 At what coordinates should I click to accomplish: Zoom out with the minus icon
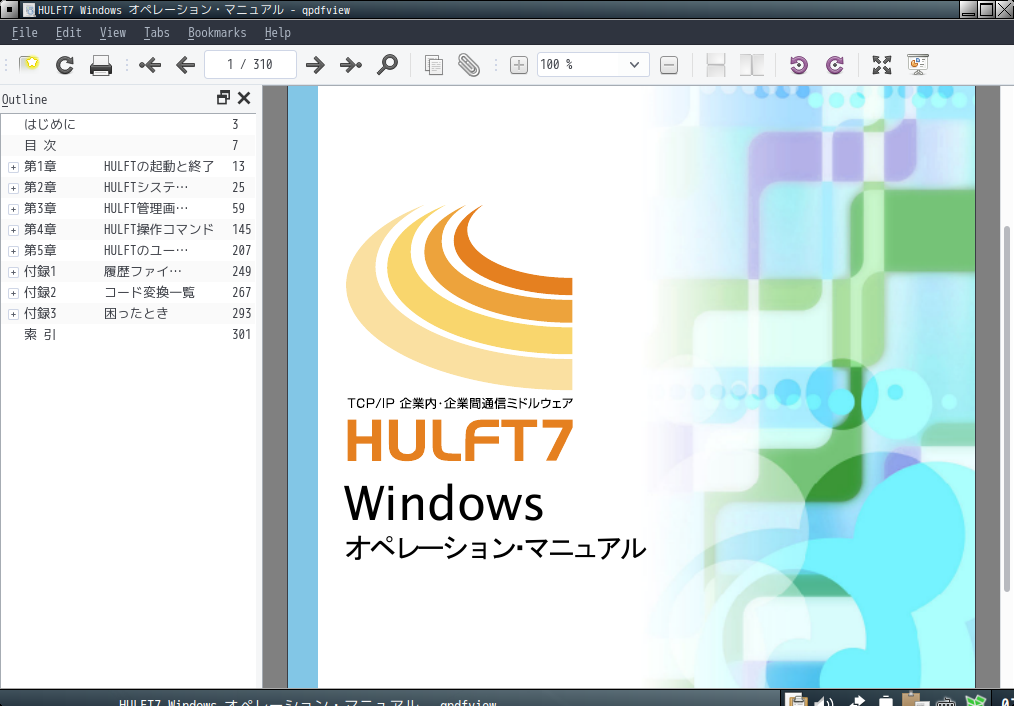tap(669, 65)
